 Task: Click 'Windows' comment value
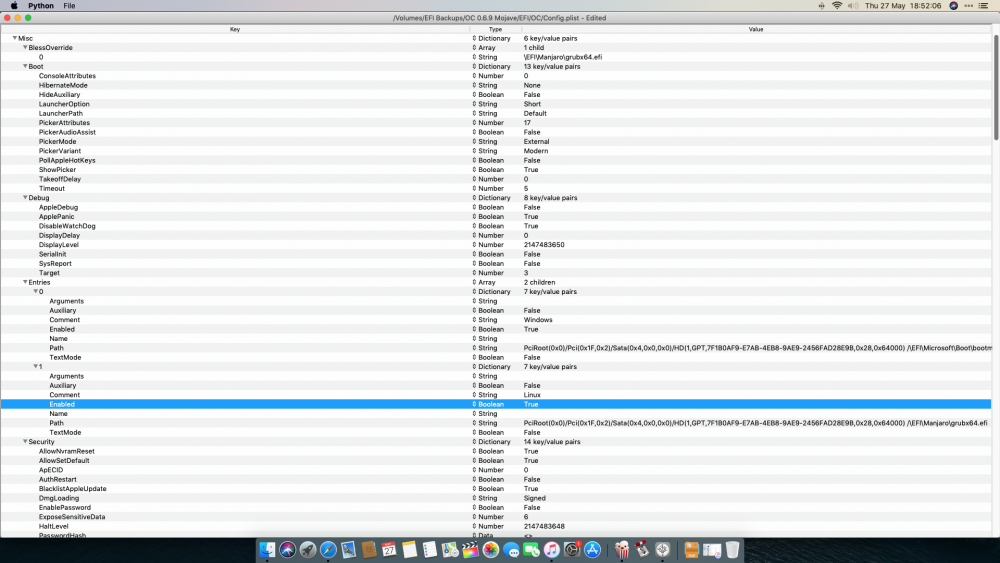coord(538,320)
